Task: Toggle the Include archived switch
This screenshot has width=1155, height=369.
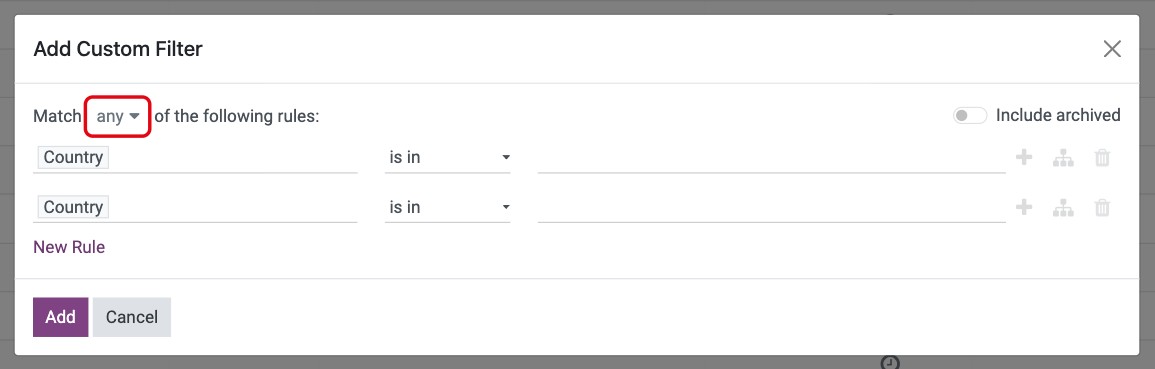Action: click(969, 116)
